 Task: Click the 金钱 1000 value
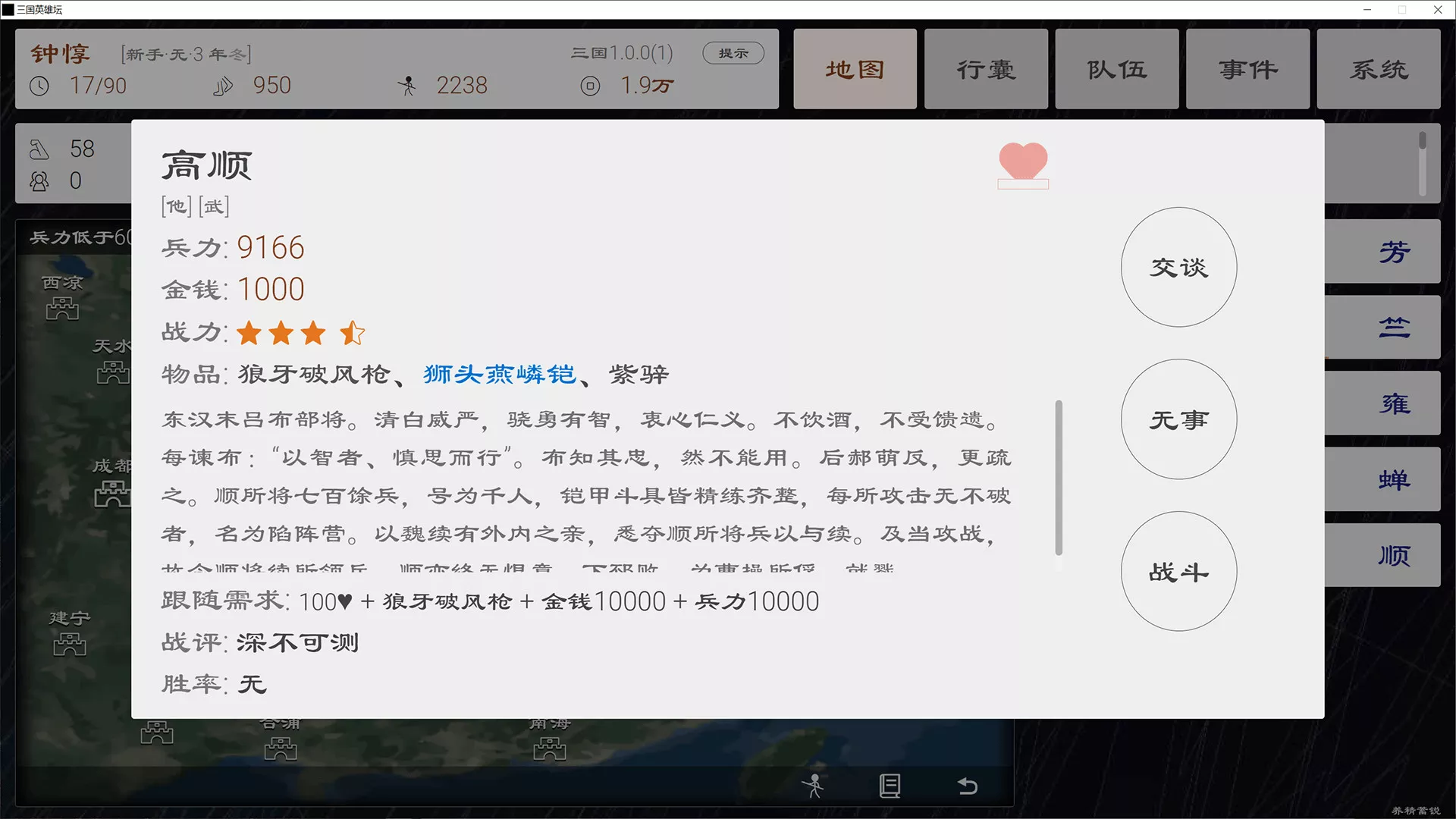(271, 289)
